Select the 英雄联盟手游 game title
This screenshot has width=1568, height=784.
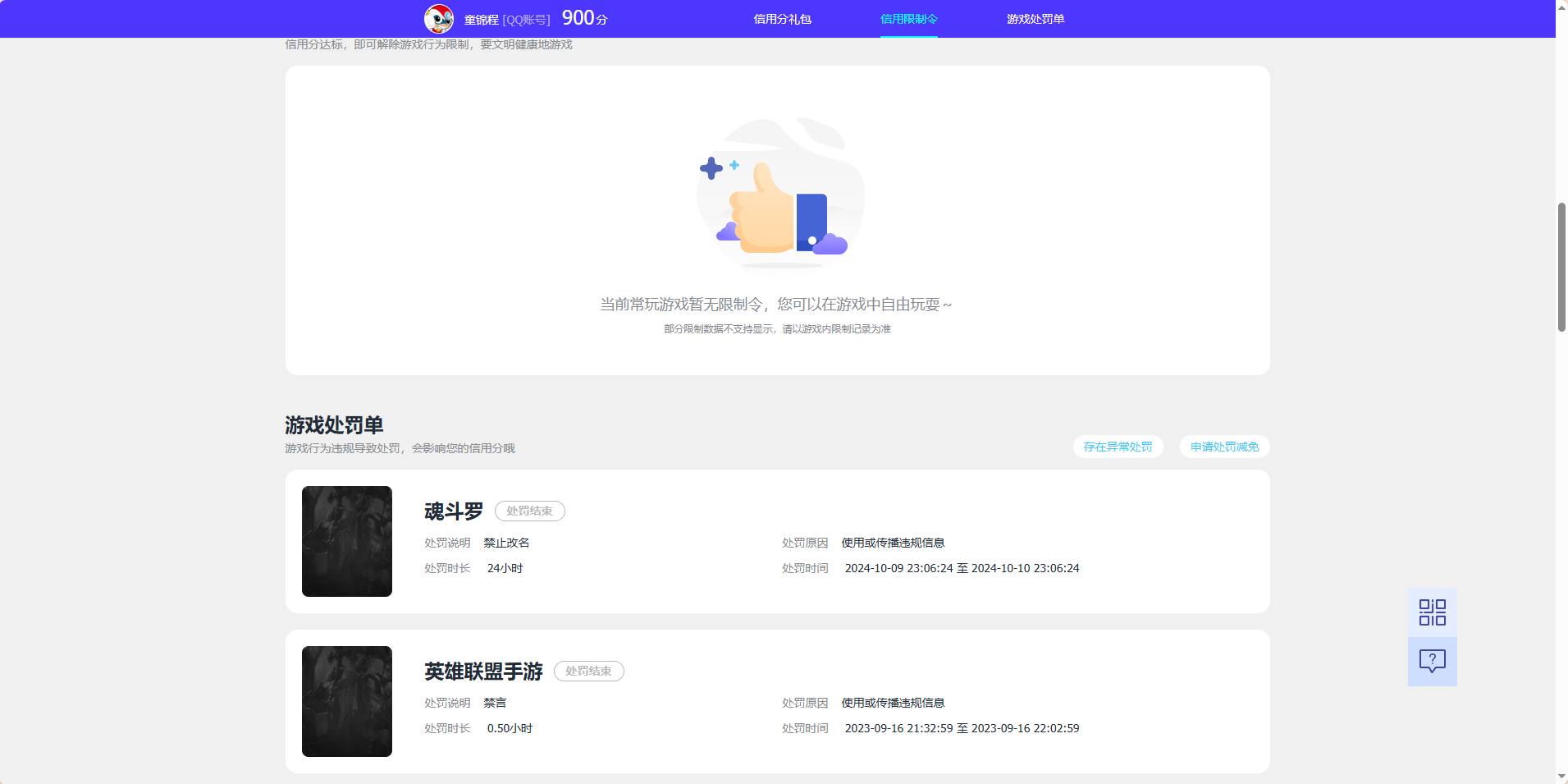point(483,672)
